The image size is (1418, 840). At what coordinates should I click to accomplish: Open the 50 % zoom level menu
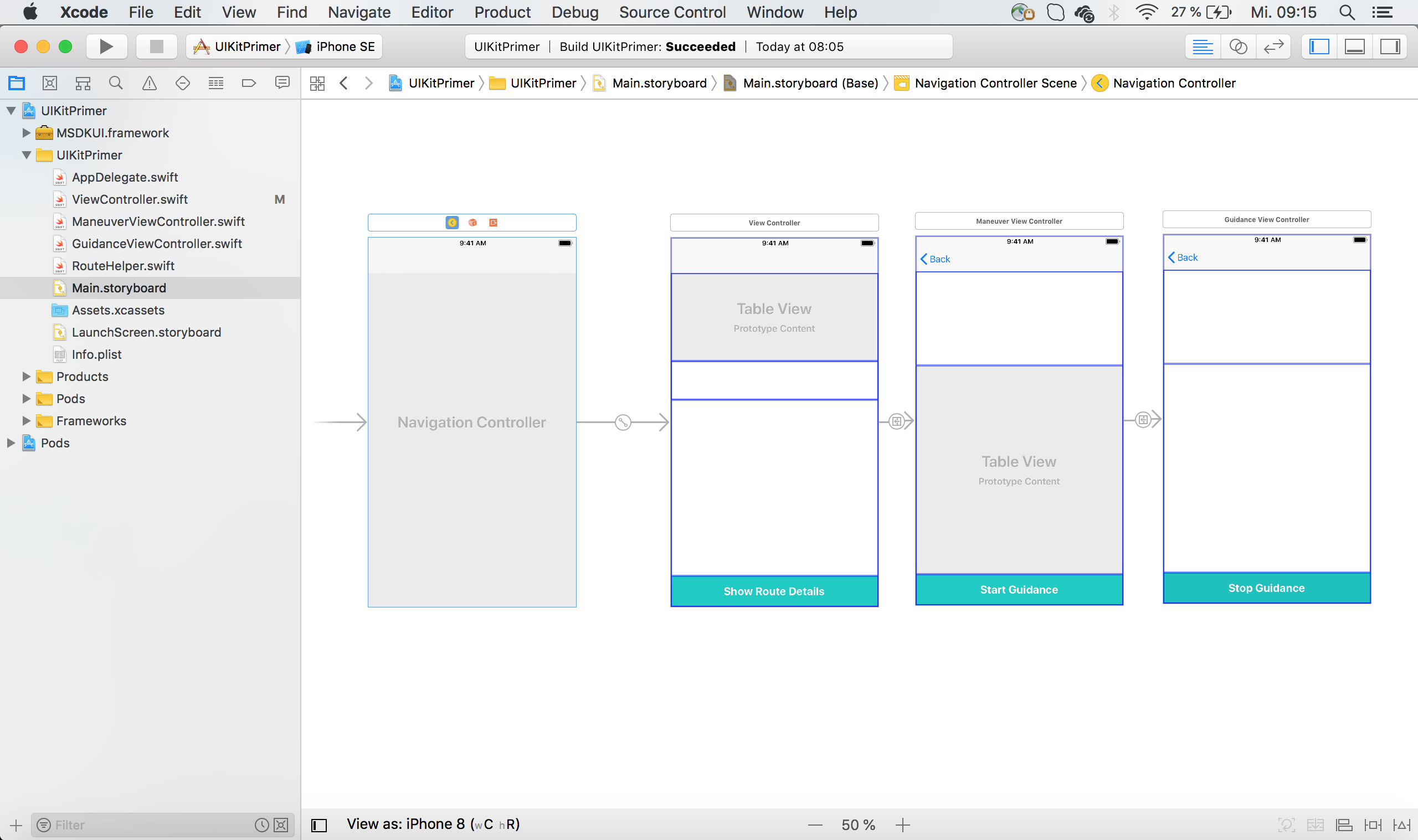[x=858, y=825]
